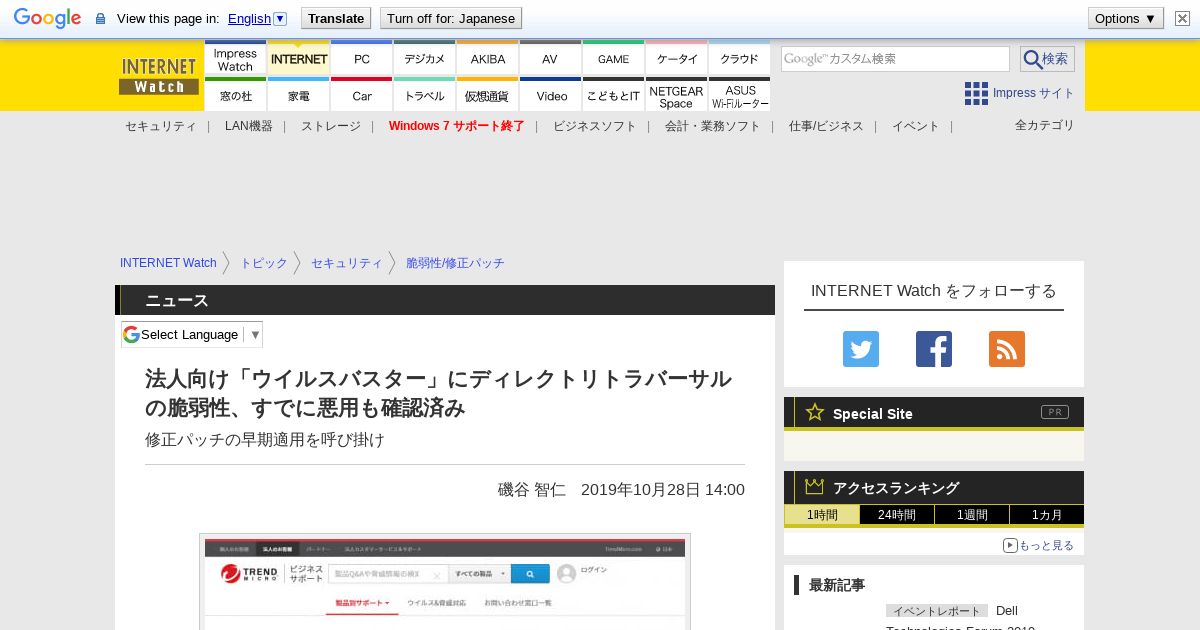Image resolution: width=1200 pixels, height=630 pixels.
Task: Open Impress サイト grid menu
Action: [x=1019, y=93]
